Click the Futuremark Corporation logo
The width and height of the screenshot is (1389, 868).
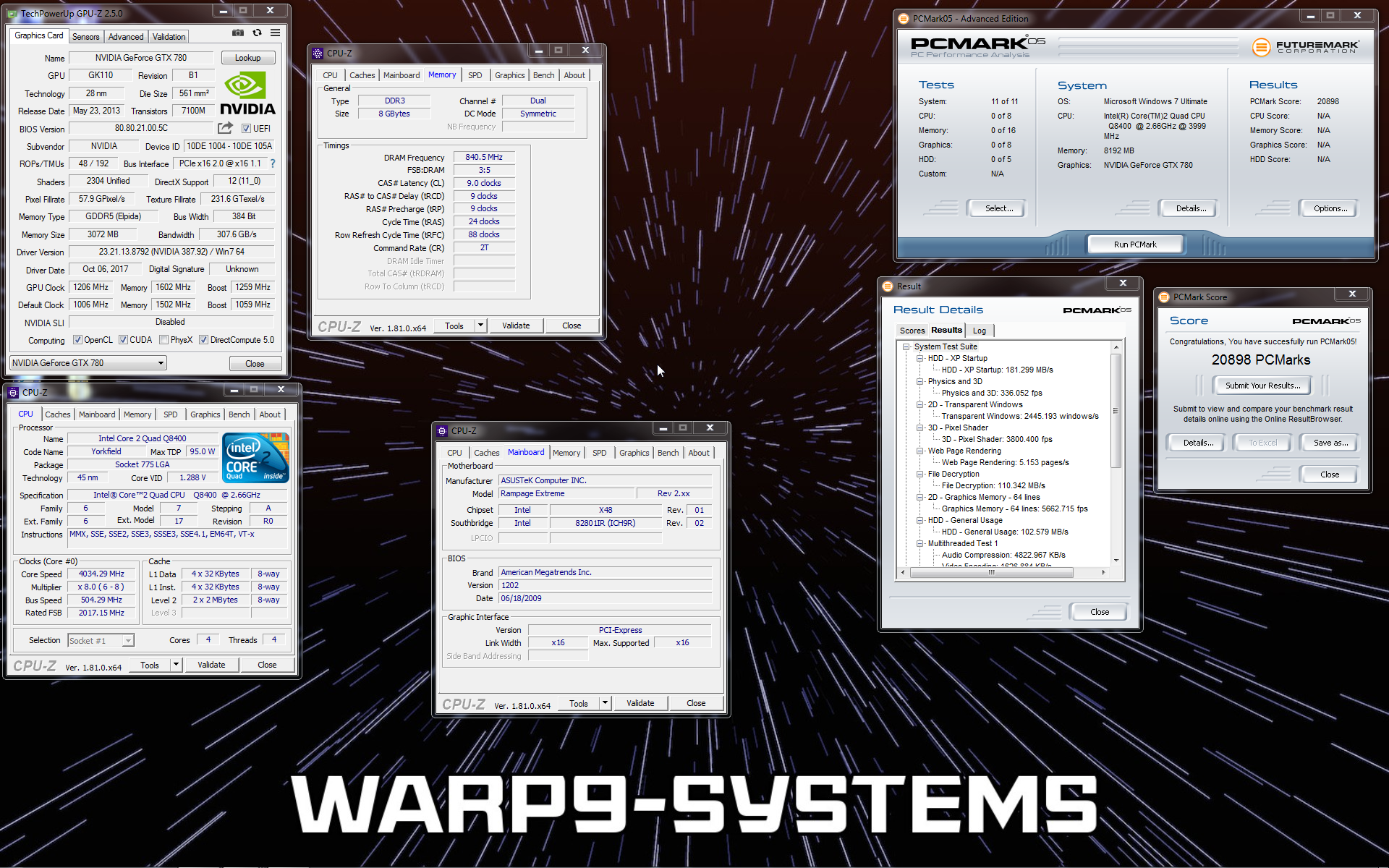pyautogui.click(x=1306, y=47)
